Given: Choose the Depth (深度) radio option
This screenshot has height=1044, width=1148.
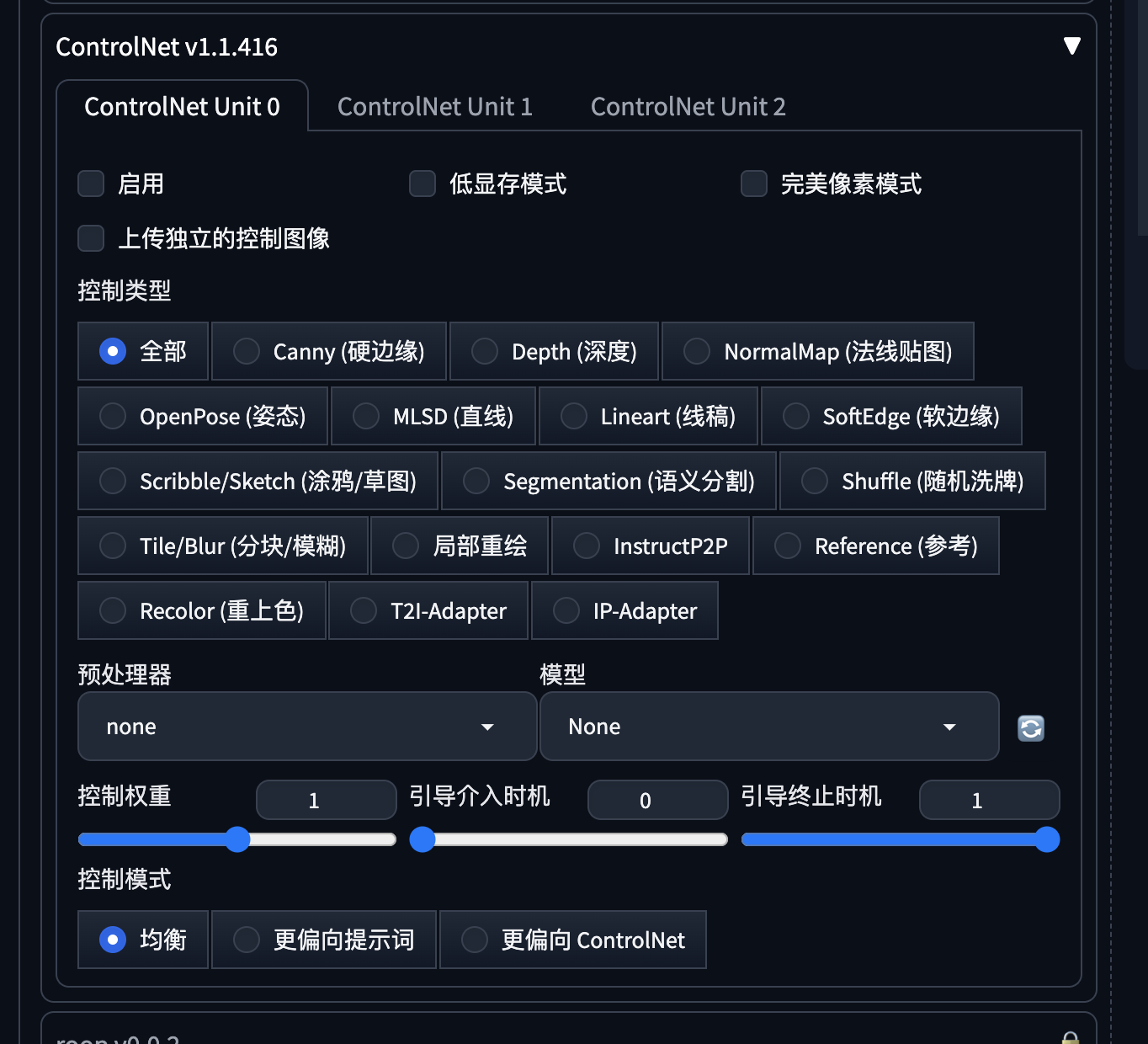Looking at the screenshot, I should pyautogui.click(x=485, y=351).
